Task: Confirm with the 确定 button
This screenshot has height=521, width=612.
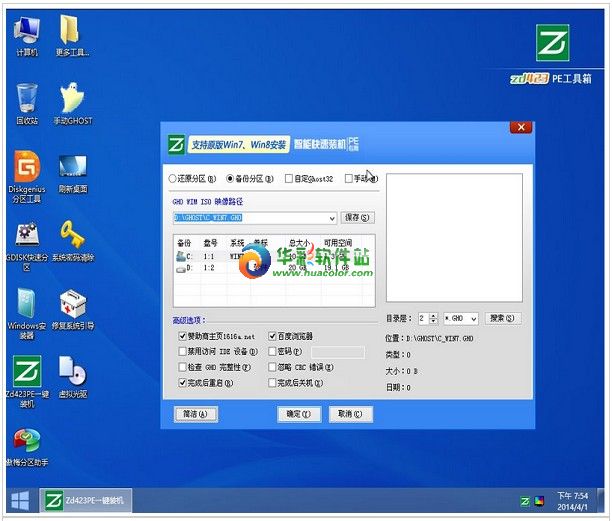Action: [299, 414]
